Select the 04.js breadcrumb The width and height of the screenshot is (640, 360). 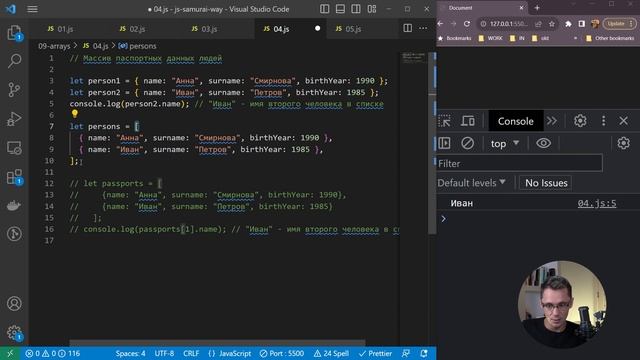[96, 46]
